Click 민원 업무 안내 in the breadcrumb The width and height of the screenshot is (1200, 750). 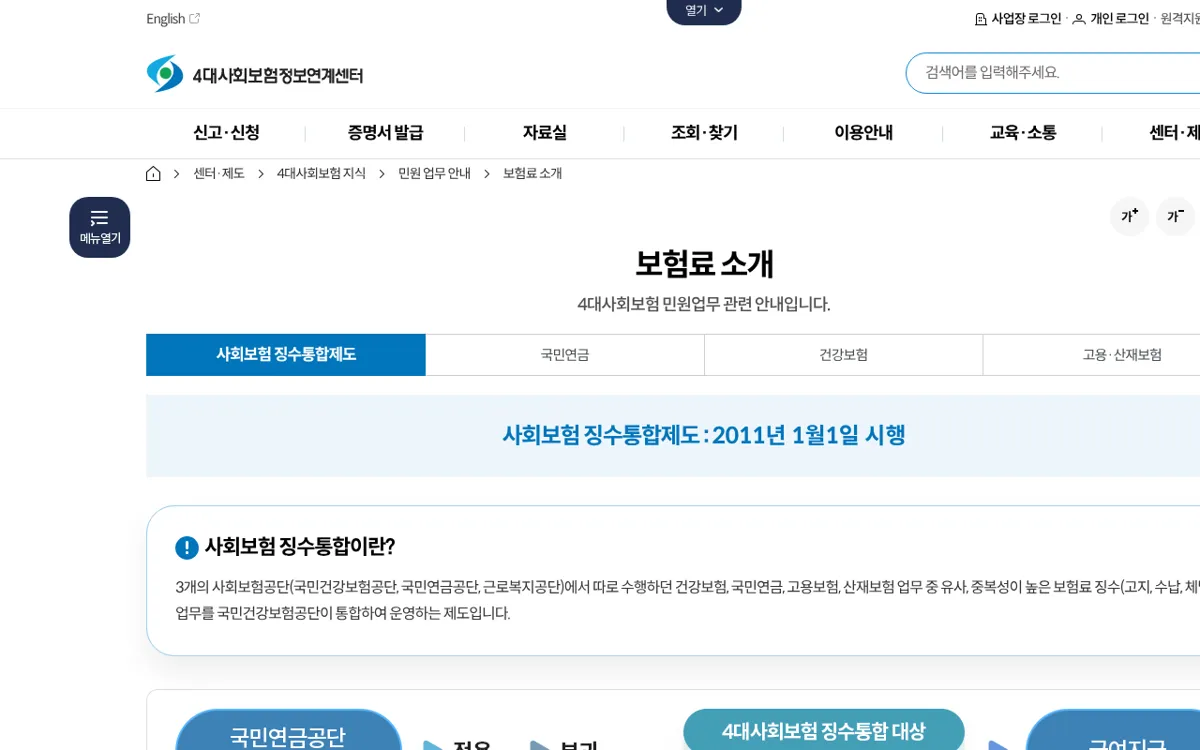pyautogui.click(x=434, y=174)
